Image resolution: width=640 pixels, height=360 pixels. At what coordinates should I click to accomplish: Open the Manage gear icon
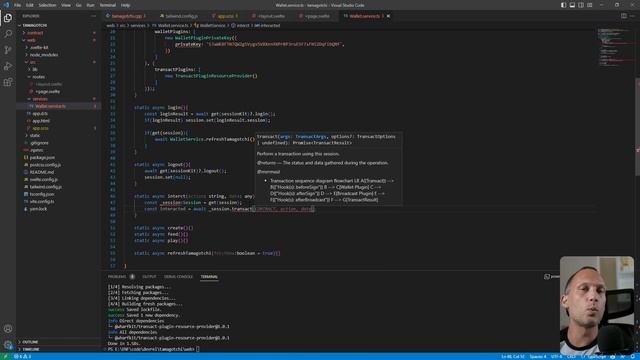[x=8, y=345]
